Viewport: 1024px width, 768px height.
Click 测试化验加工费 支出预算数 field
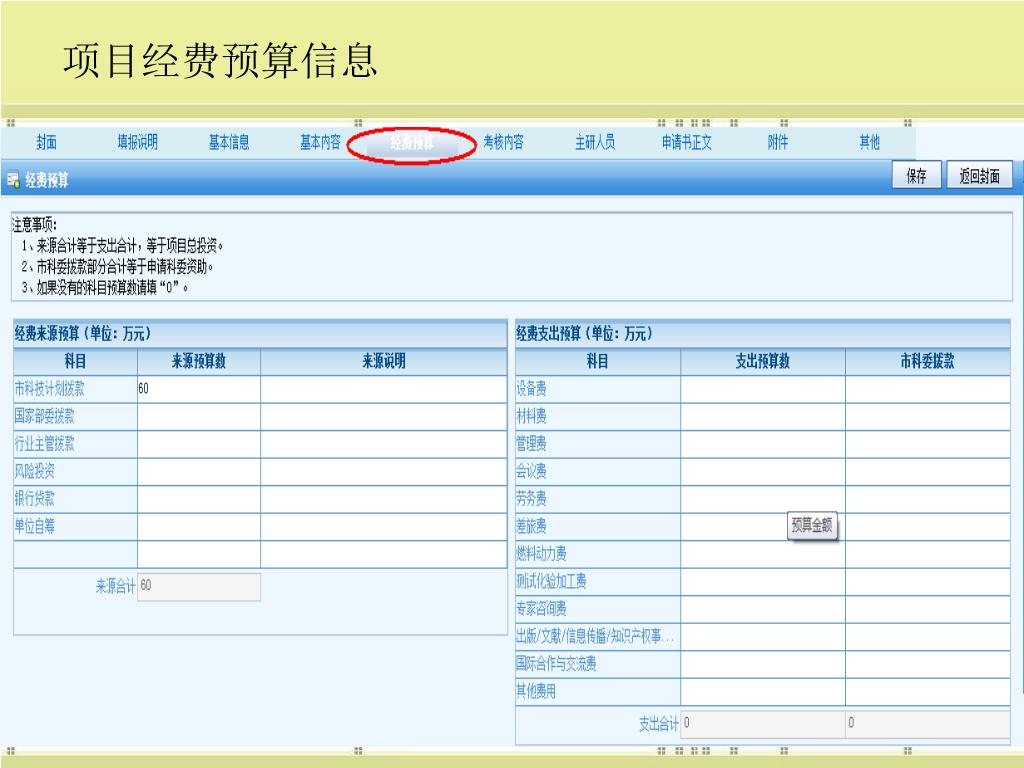click(763, 581)
